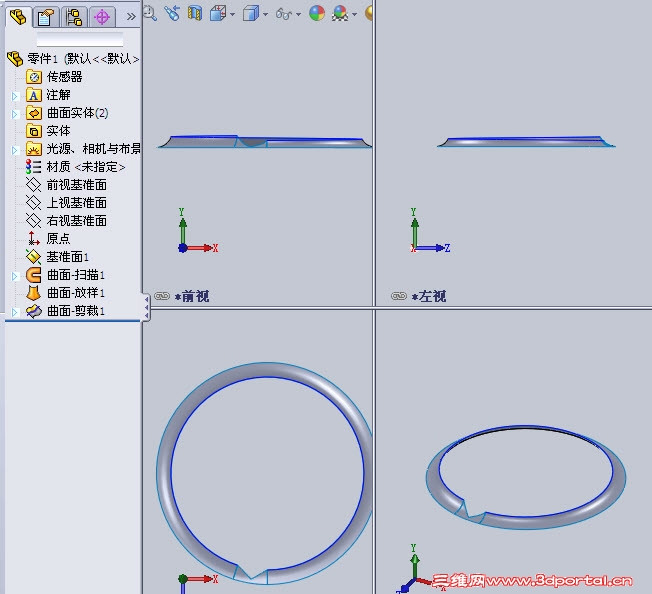
Task: Select 基准面1 reference plane
Action: [67, 257]
